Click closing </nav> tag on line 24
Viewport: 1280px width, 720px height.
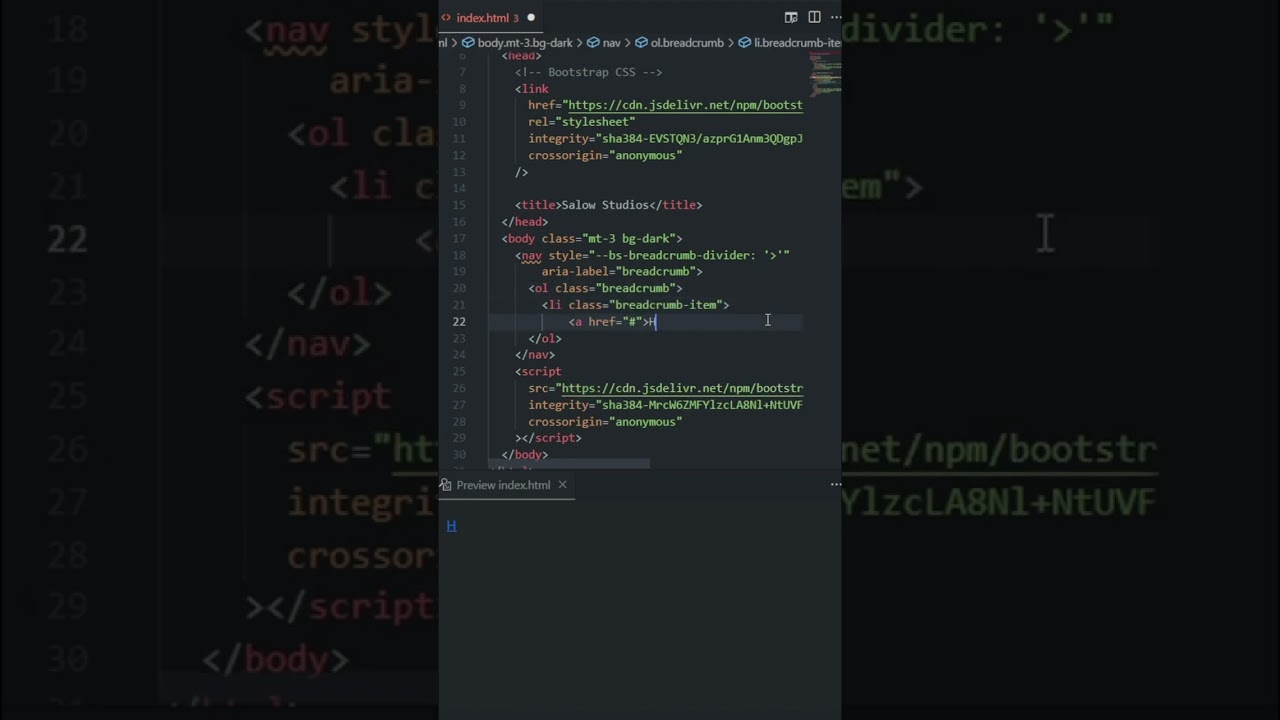pos(535,355)
